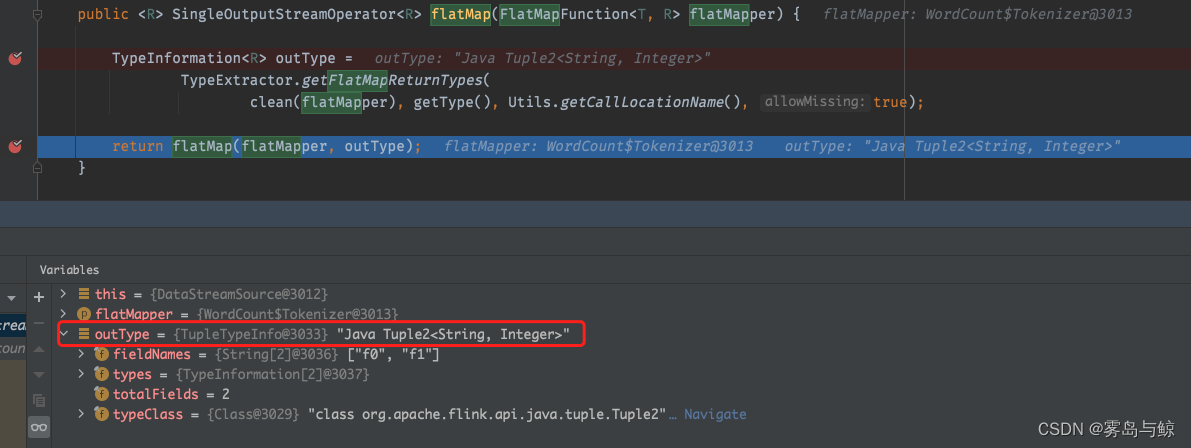Collapse the flatMap method with the fold marker
Image resolution: width=1191 pixels, height=448 pixels.
pos(39,14)
